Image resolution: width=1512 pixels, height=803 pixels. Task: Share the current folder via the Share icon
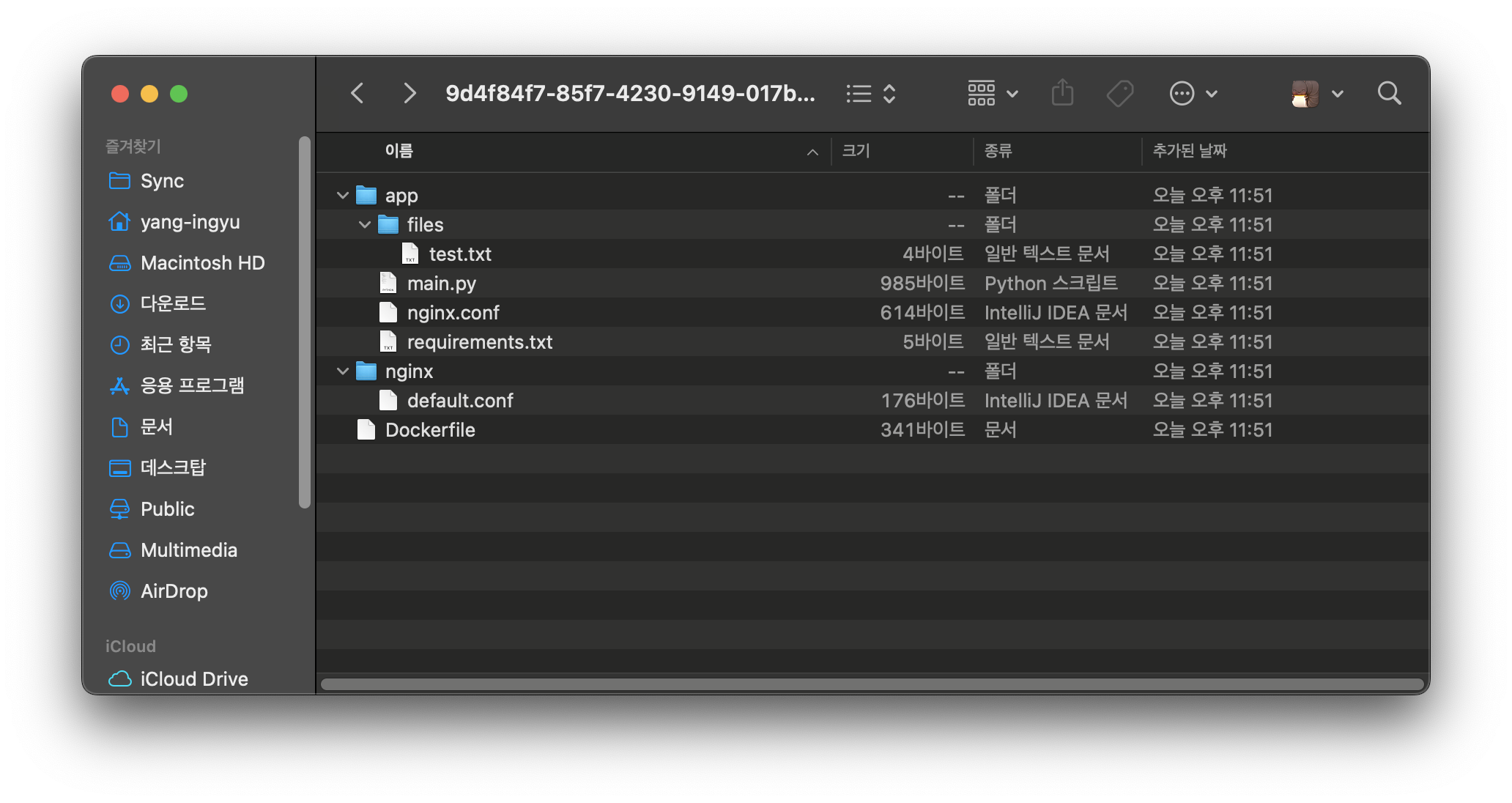(1062, 93)
